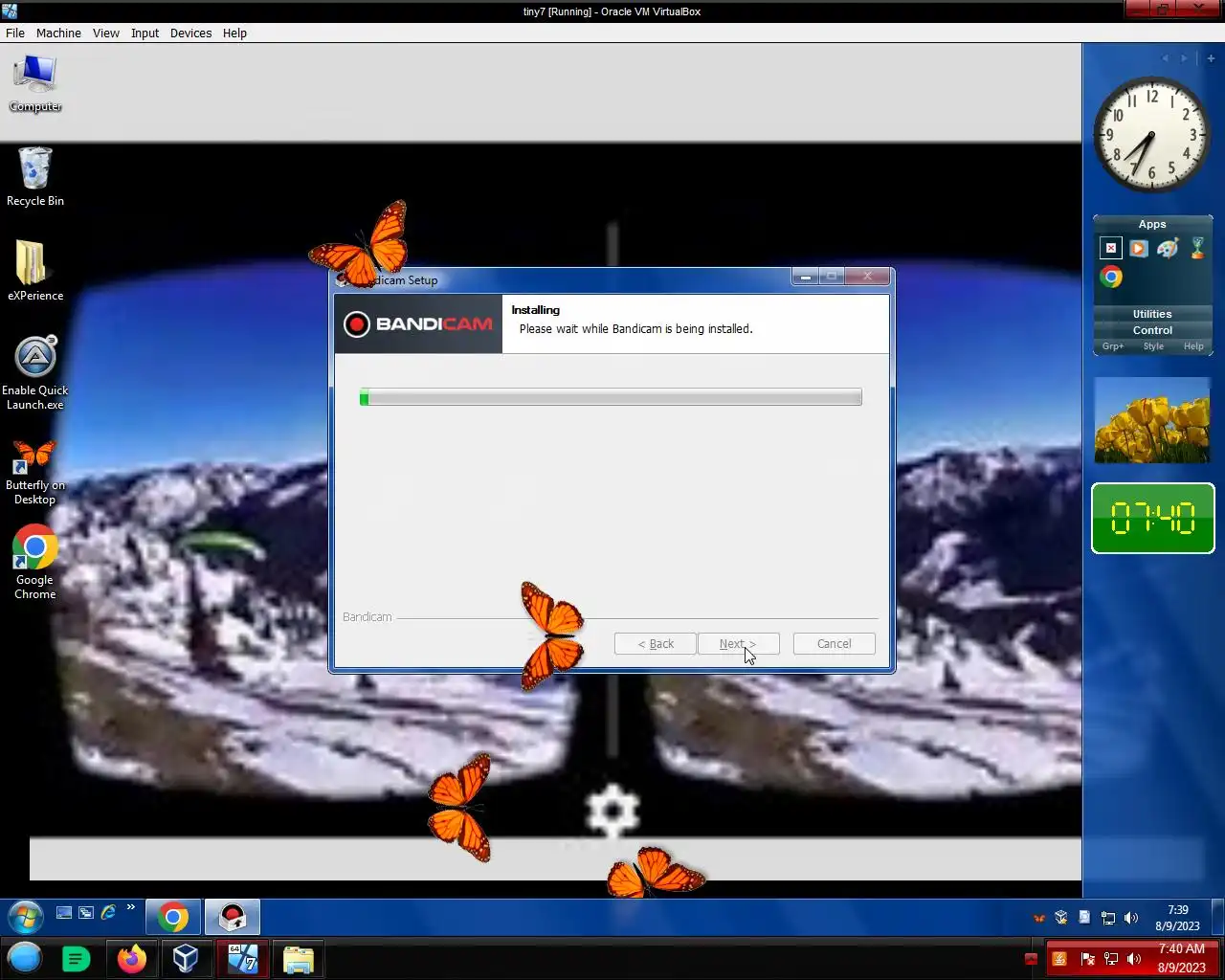Open the Computer desktop icon
1225x980 pixels.
35,83
